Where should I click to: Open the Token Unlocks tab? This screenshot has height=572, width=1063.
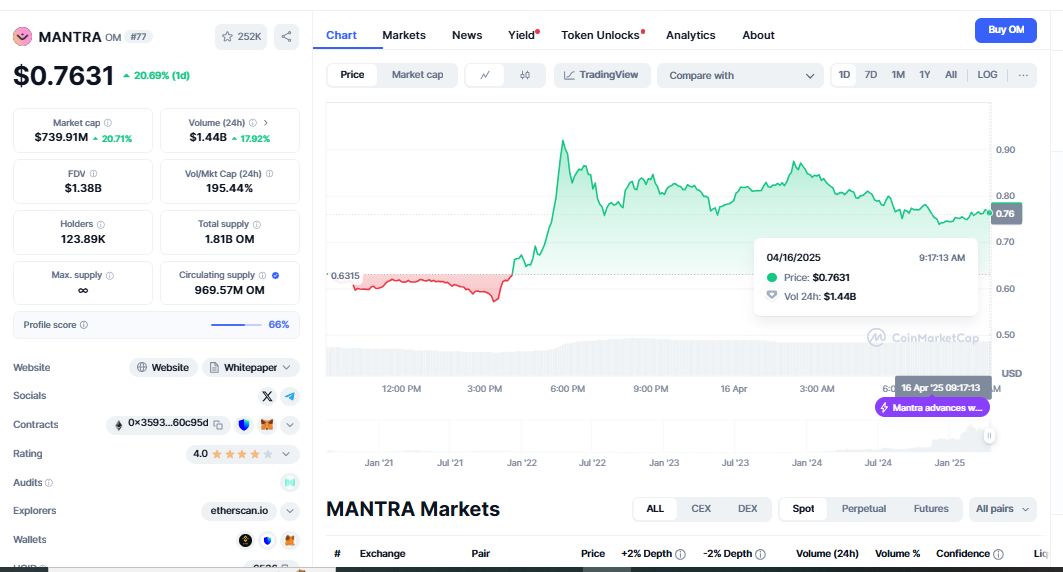tap(601, 35)
